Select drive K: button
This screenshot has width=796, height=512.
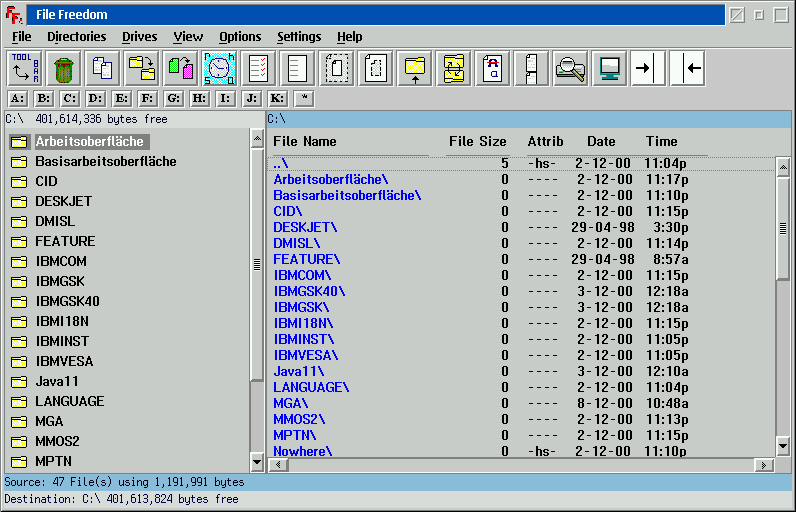pyautogui.click(x=277, y=98)
